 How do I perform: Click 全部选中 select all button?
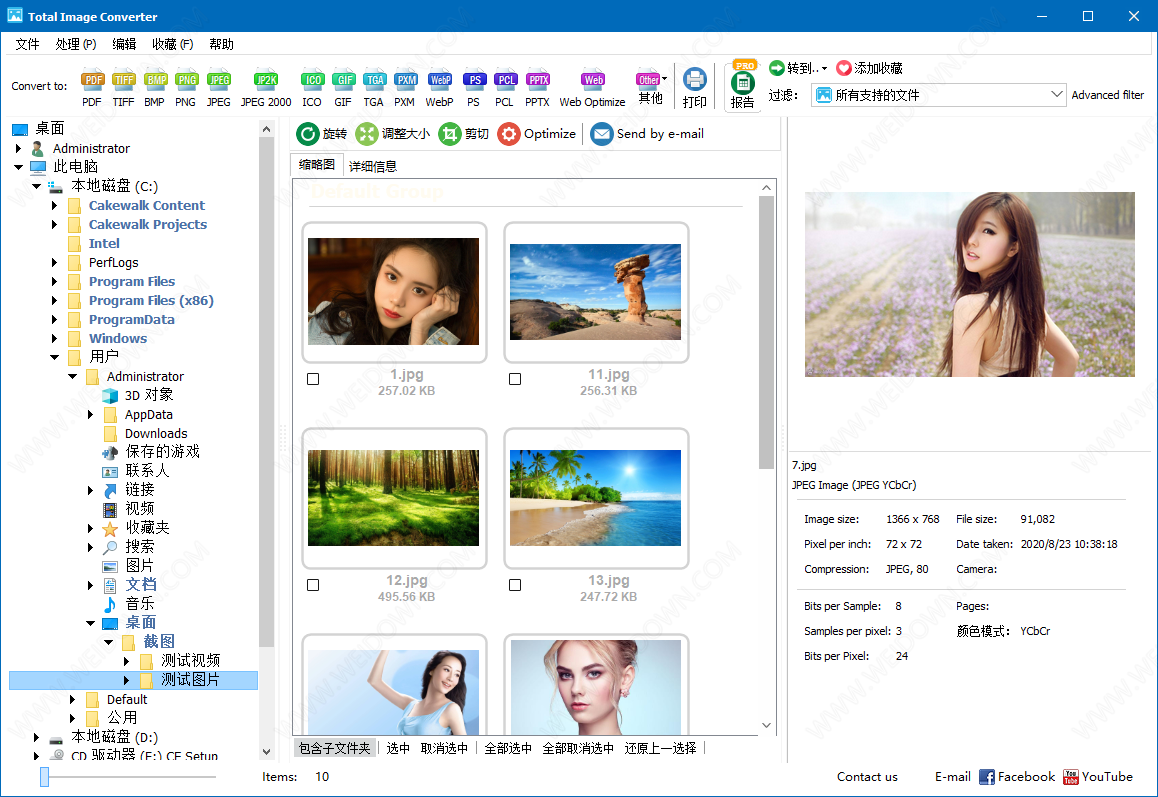508,748
